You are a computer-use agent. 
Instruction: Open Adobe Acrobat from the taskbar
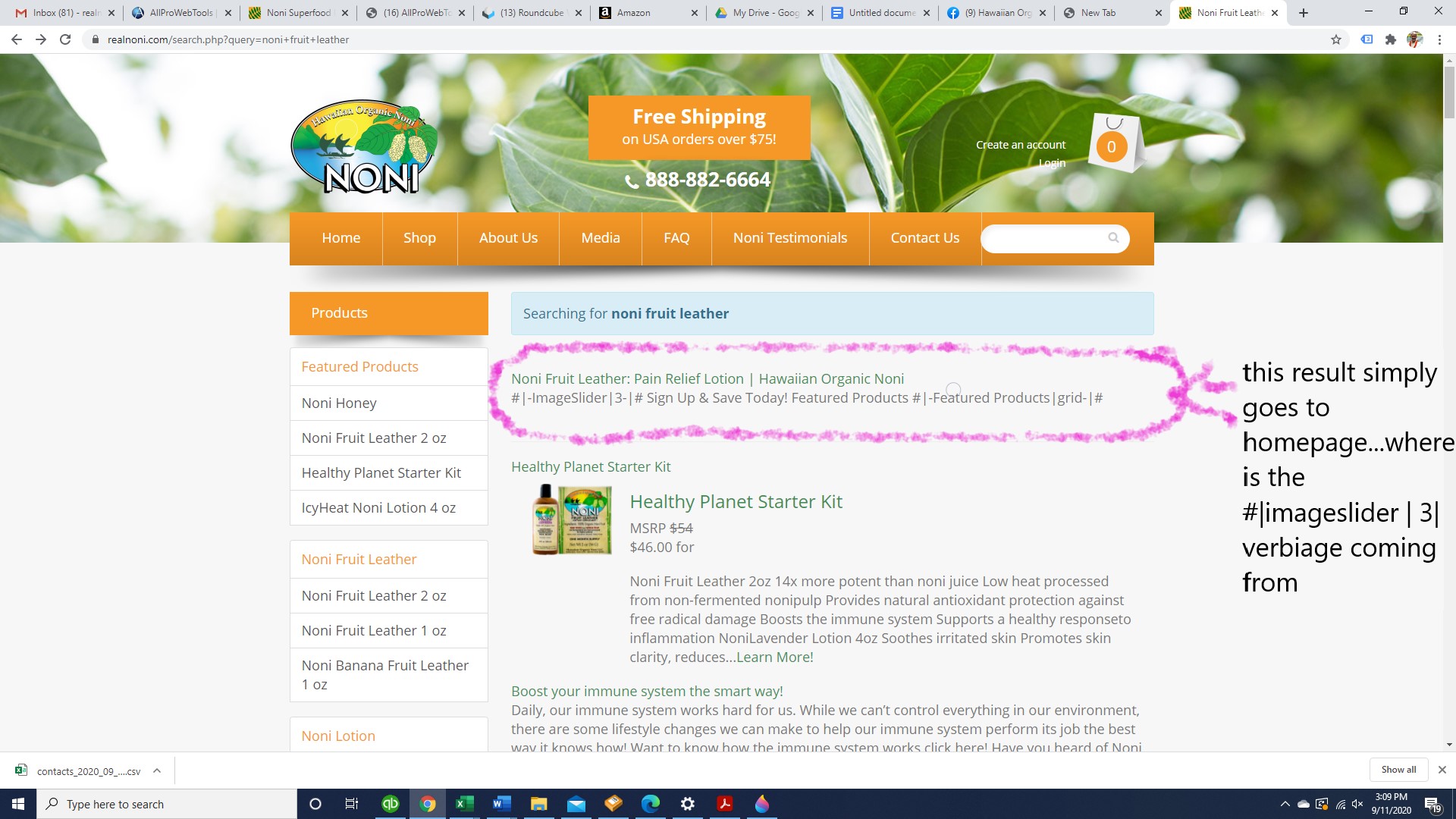tap(725, 804)
